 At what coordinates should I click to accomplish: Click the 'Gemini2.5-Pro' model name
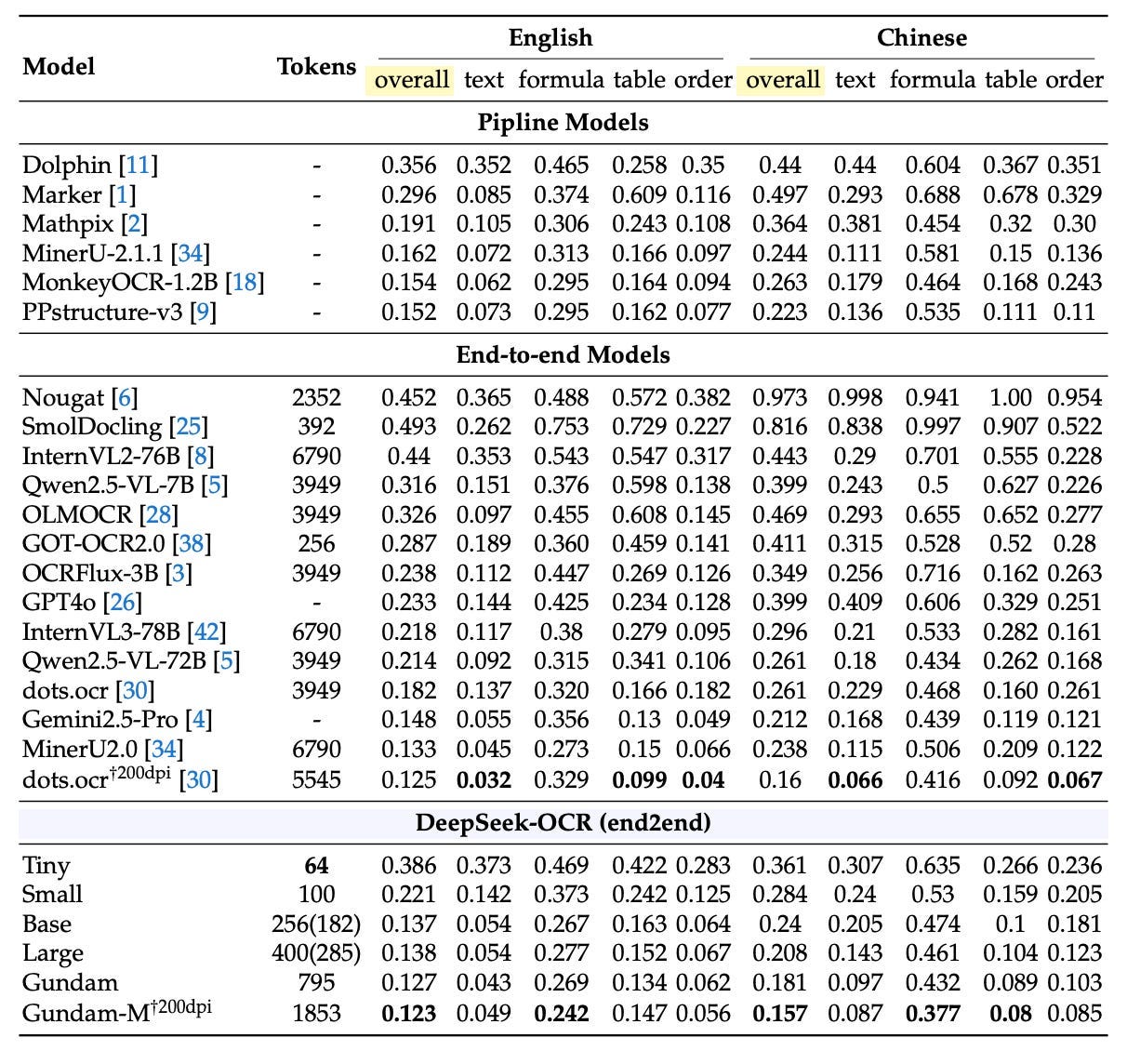click(x=100, y=720)
